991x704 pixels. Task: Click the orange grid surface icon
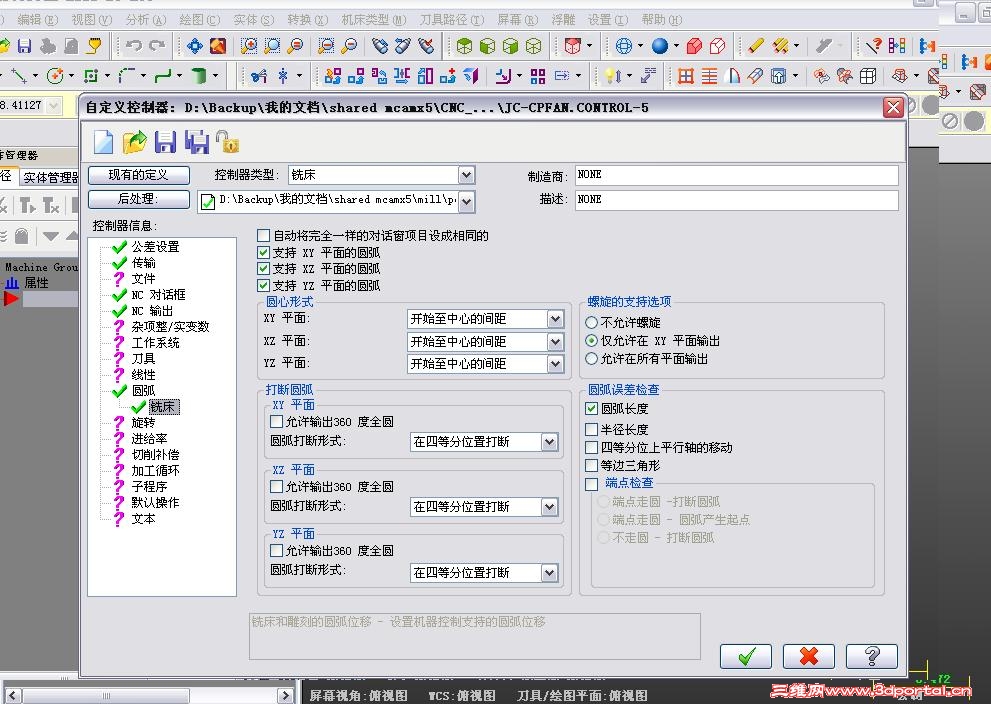(x=685, y=76)
